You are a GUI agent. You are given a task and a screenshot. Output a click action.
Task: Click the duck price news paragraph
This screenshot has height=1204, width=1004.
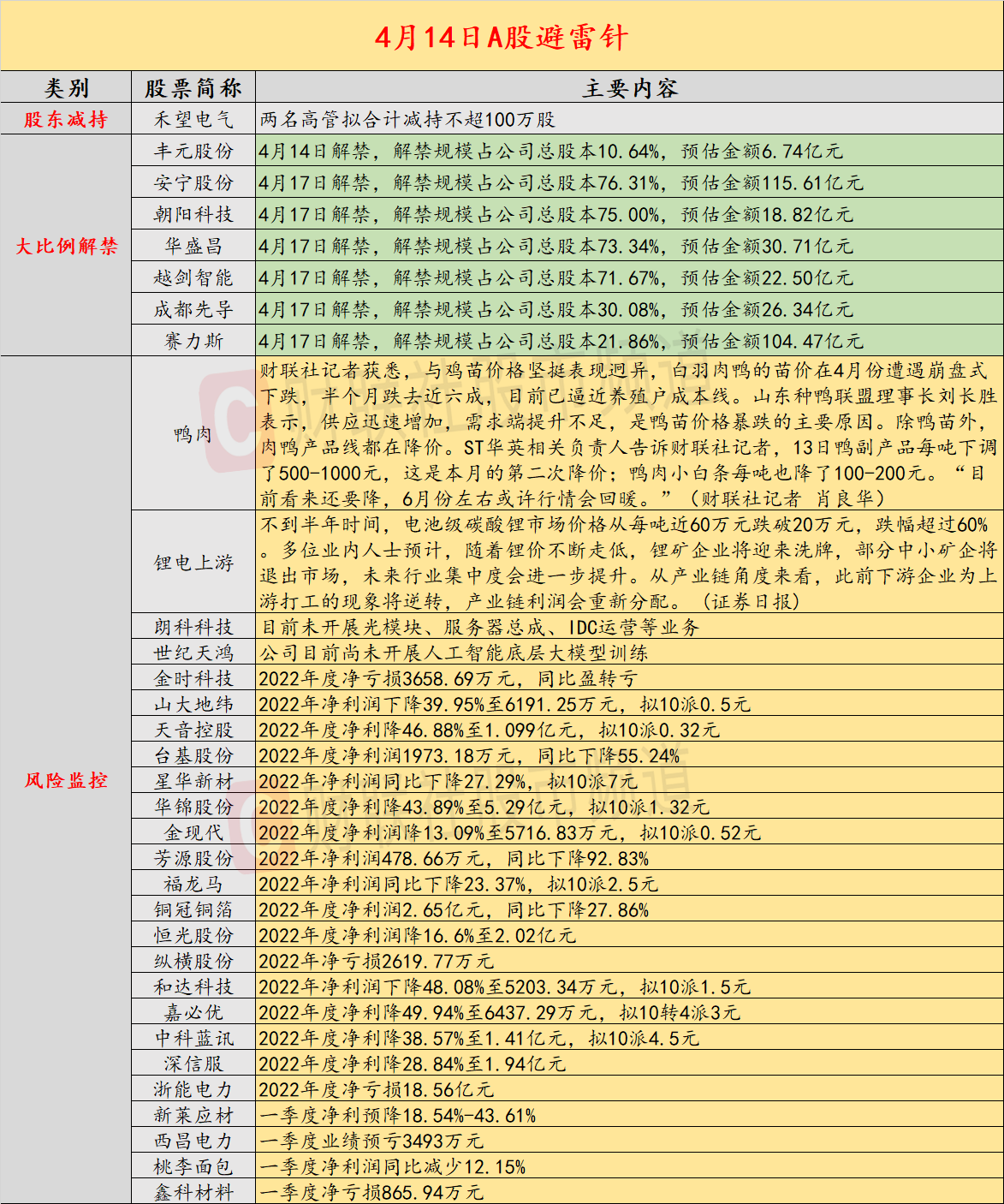[628, 434]
